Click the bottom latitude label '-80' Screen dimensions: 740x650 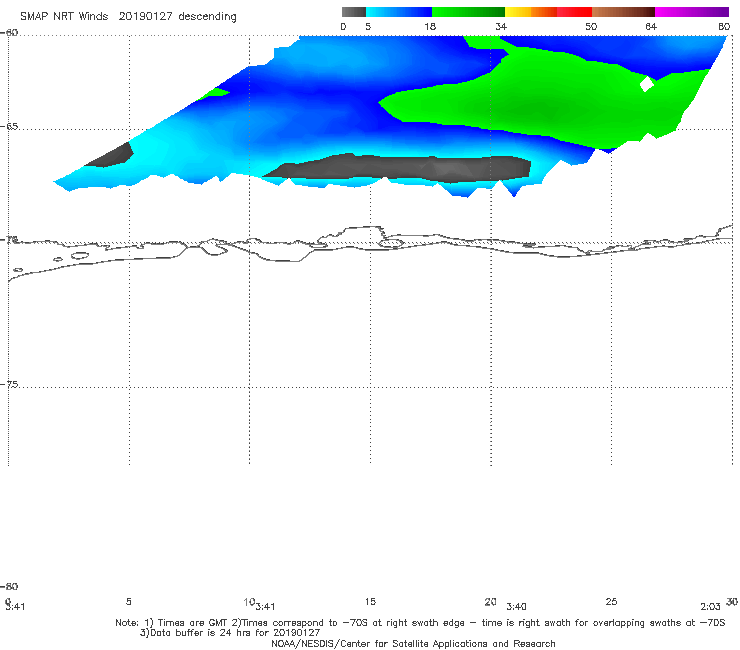pyautogui.click(x=9, y=586)
